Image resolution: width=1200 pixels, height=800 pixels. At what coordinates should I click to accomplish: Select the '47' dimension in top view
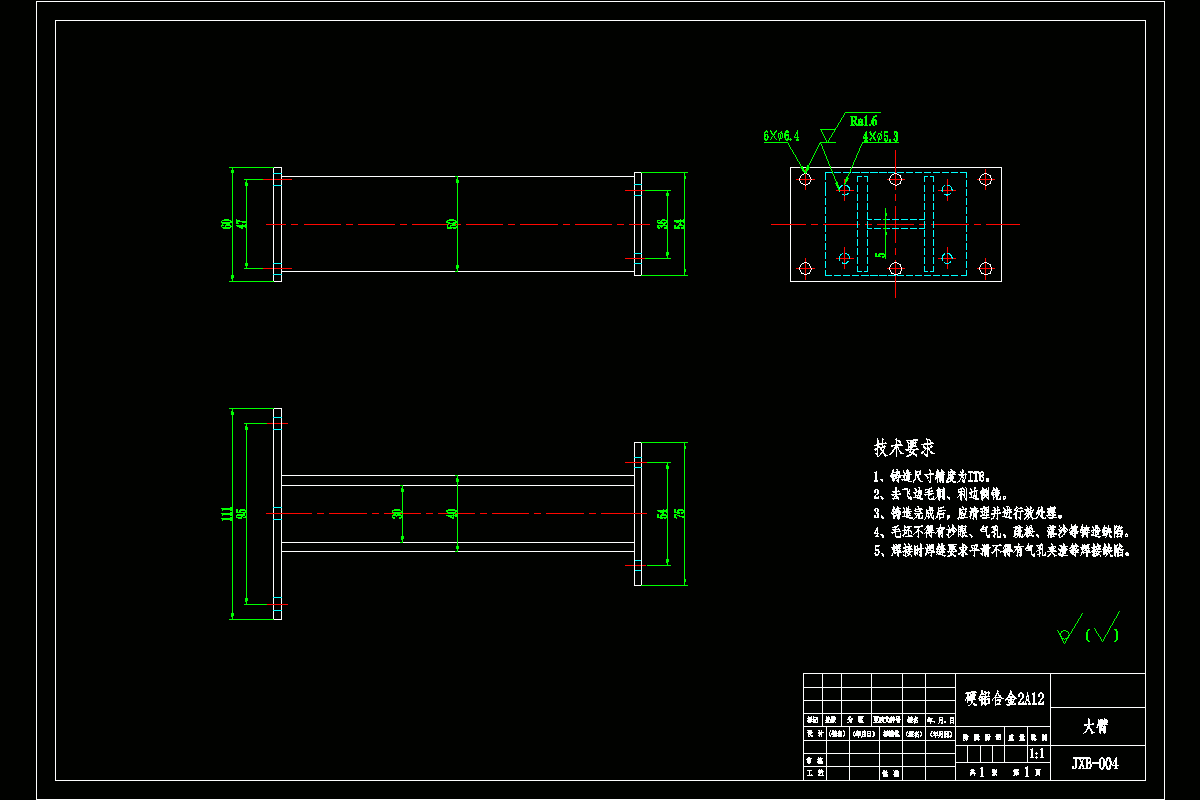(241, 224)
